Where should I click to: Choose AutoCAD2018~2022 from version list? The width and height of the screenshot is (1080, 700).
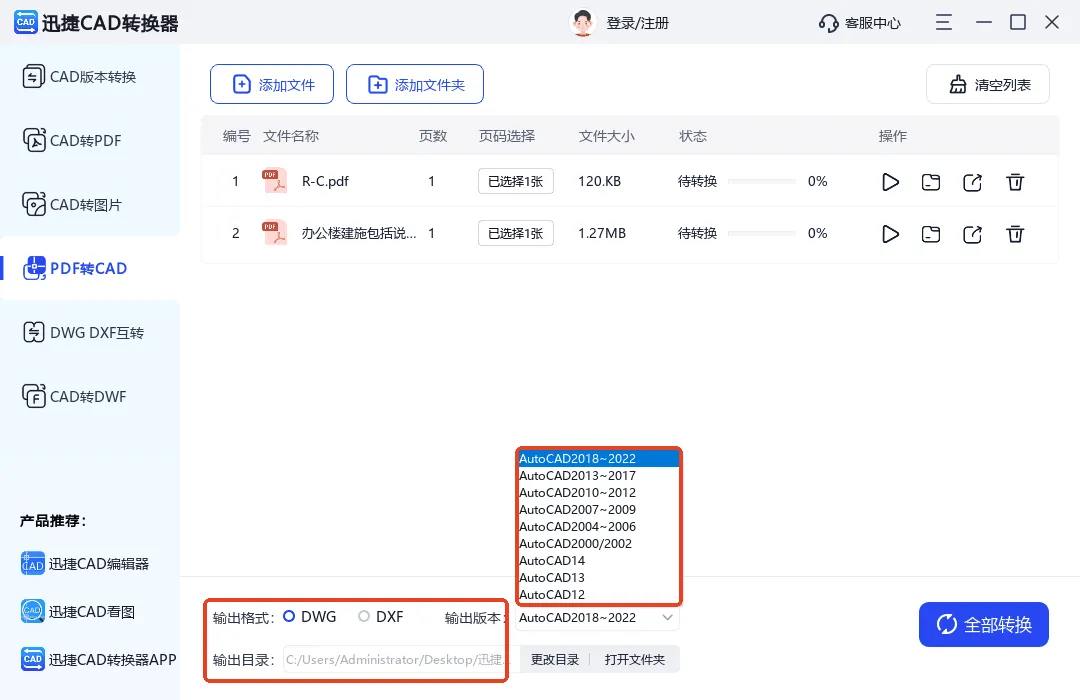coord(598,459)
